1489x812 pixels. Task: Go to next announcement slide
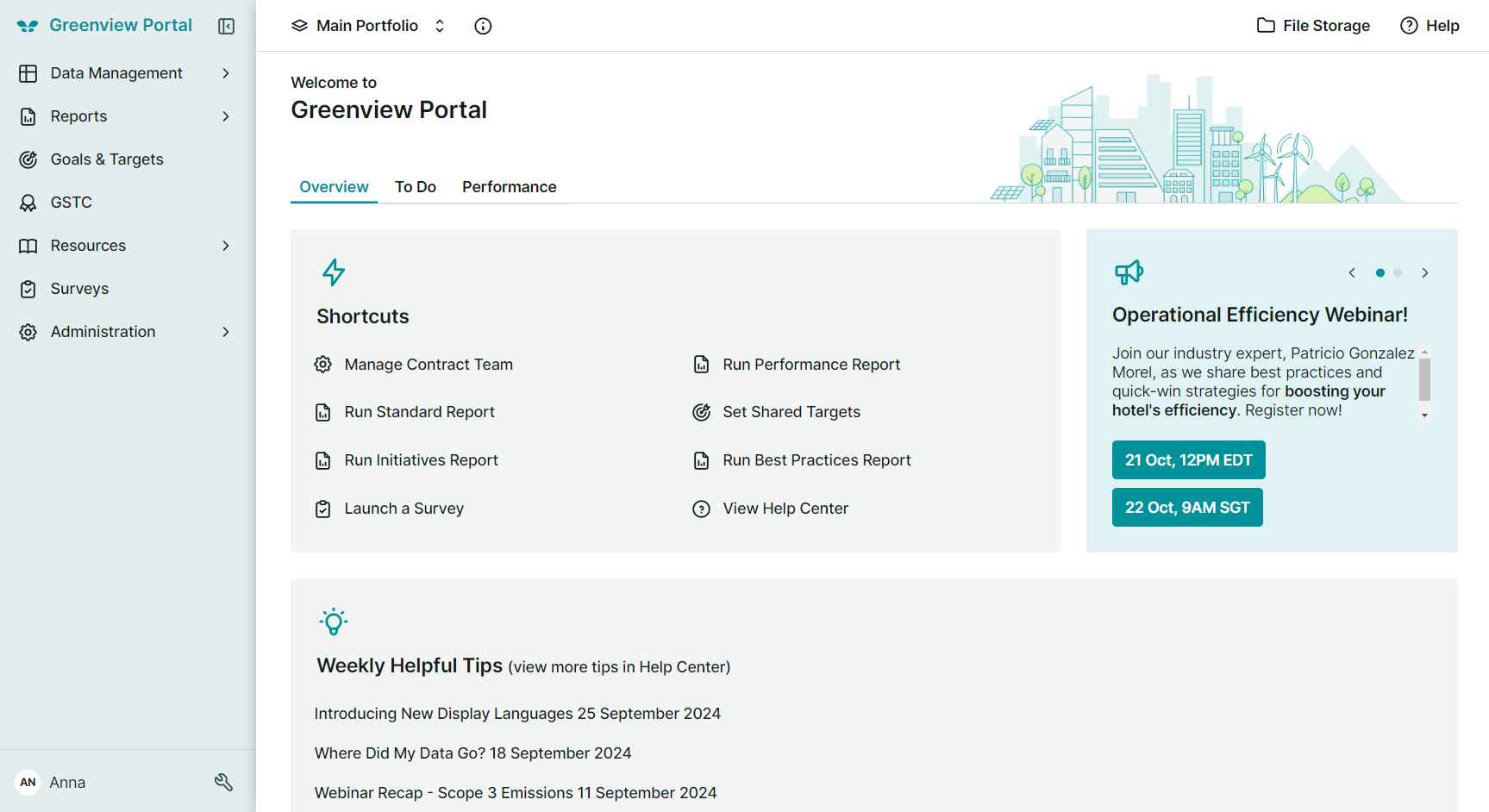click(x=1425, y=272)
